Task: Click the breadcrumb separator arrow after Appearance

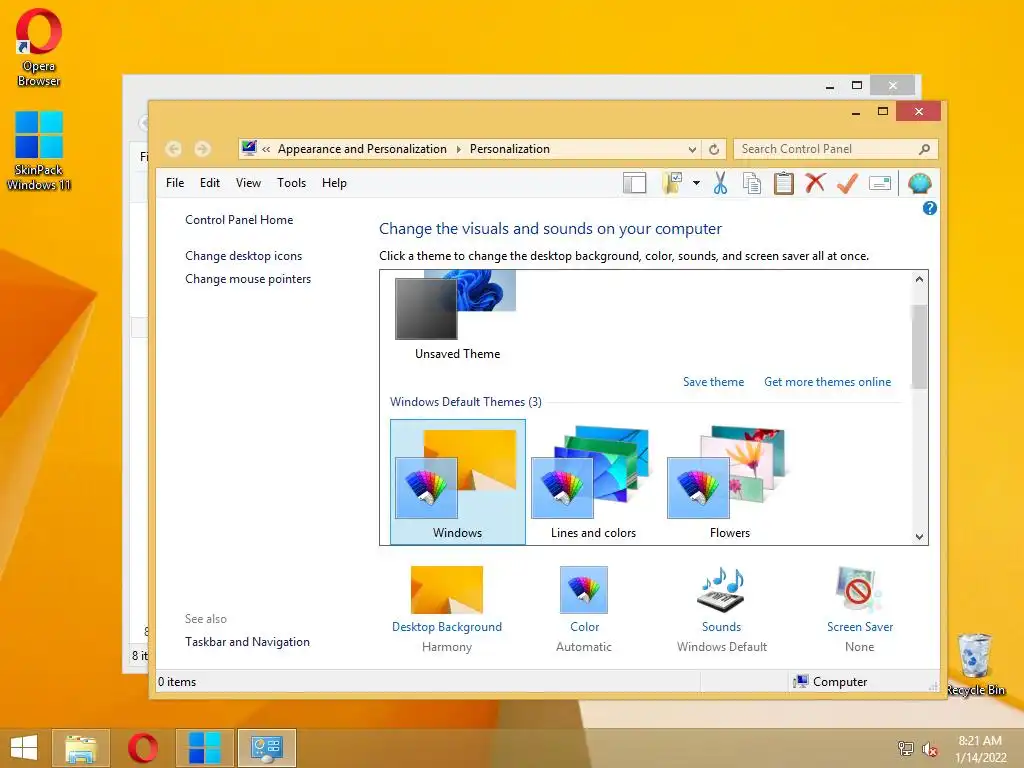Action: point(458,150)
